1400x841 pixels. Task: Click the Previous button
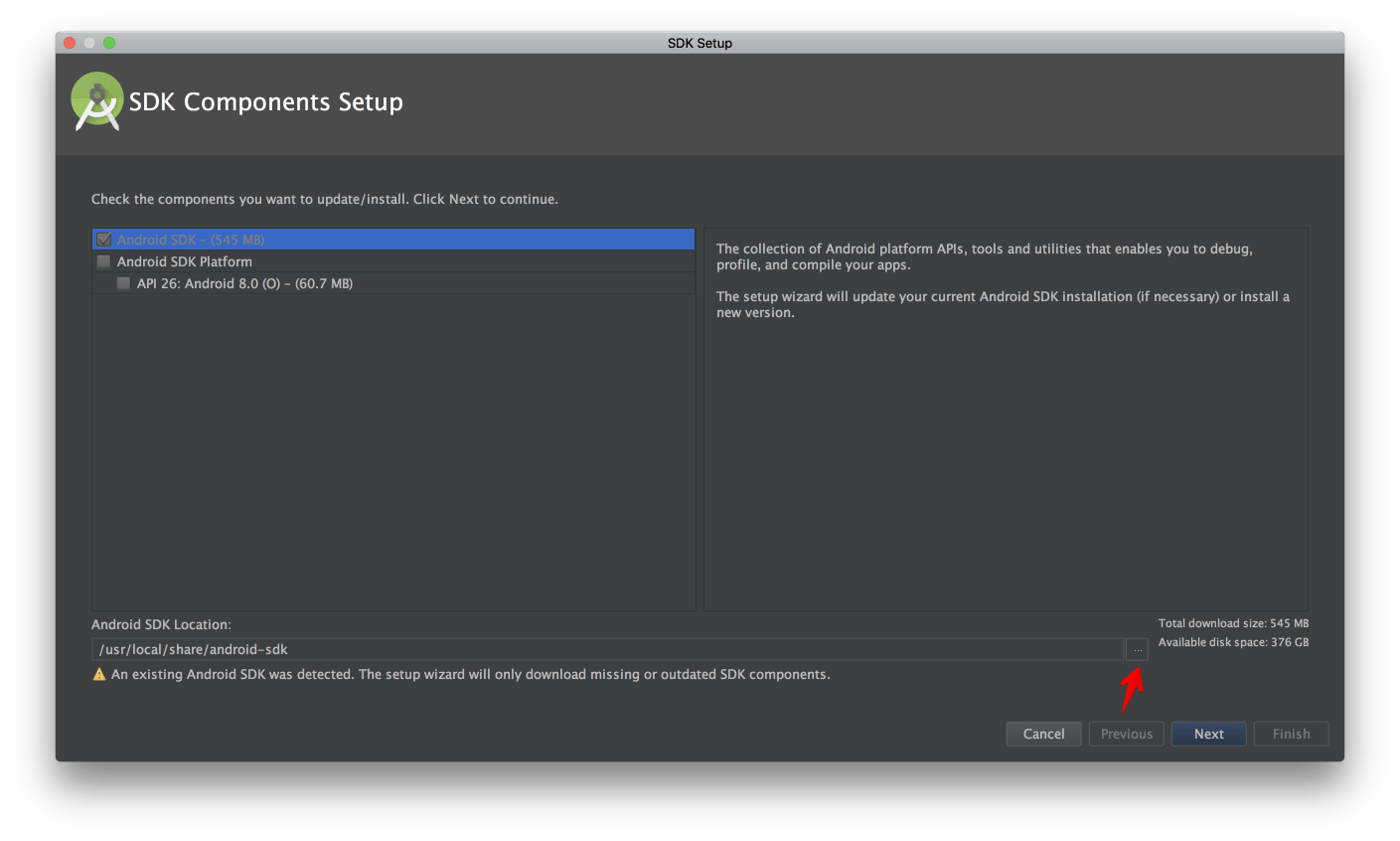coord(1126,734)
